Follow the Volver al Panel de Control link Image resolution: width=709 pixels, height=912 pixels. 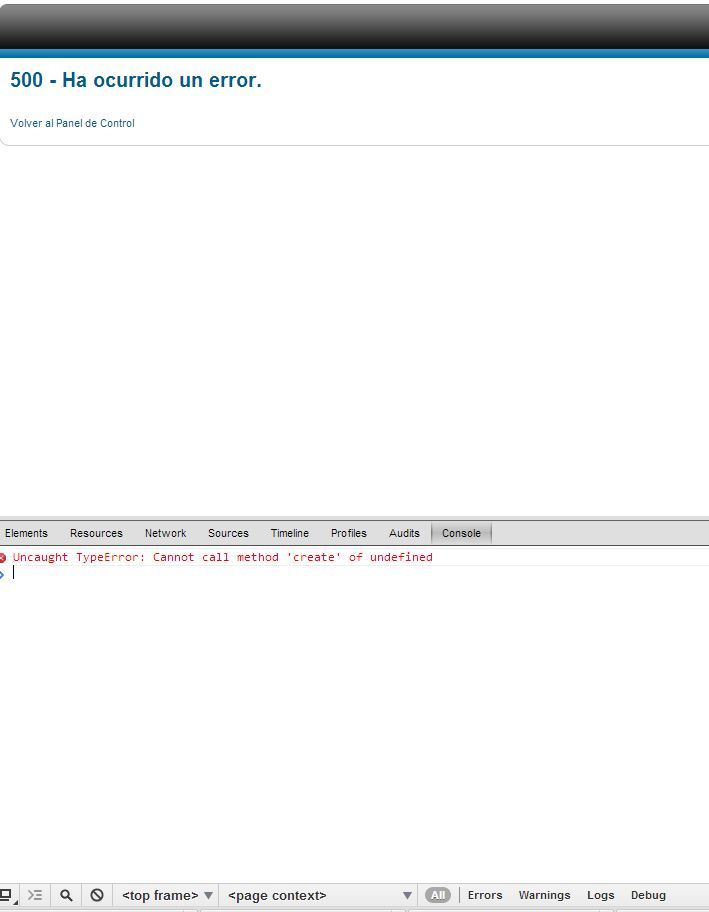pyautogui.click(x=72, y=123)
